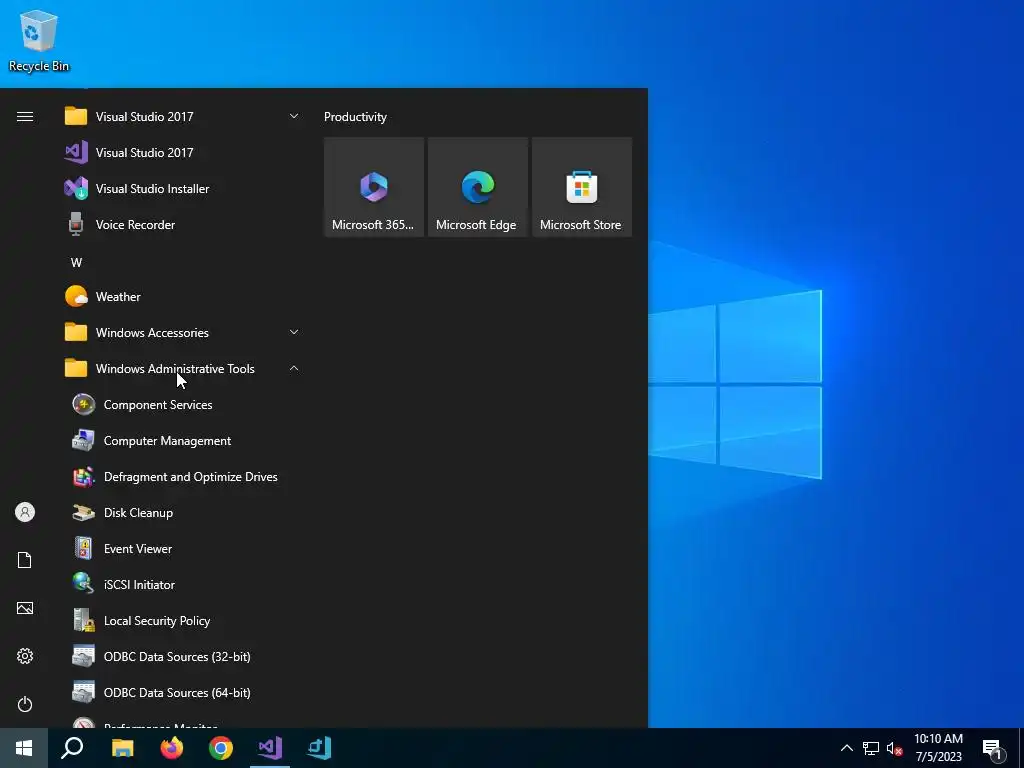Image resolution: width=1024 pixels, height=768 pixels.
Task: Launch Visual Studio Installer
Action: [182, 189]
